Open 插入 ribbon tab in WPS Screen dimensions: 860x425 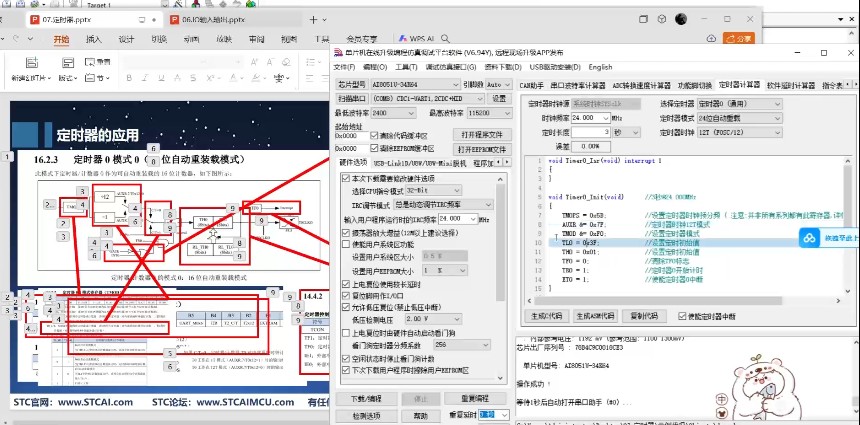pyautogui.click(x=94, y=39)
